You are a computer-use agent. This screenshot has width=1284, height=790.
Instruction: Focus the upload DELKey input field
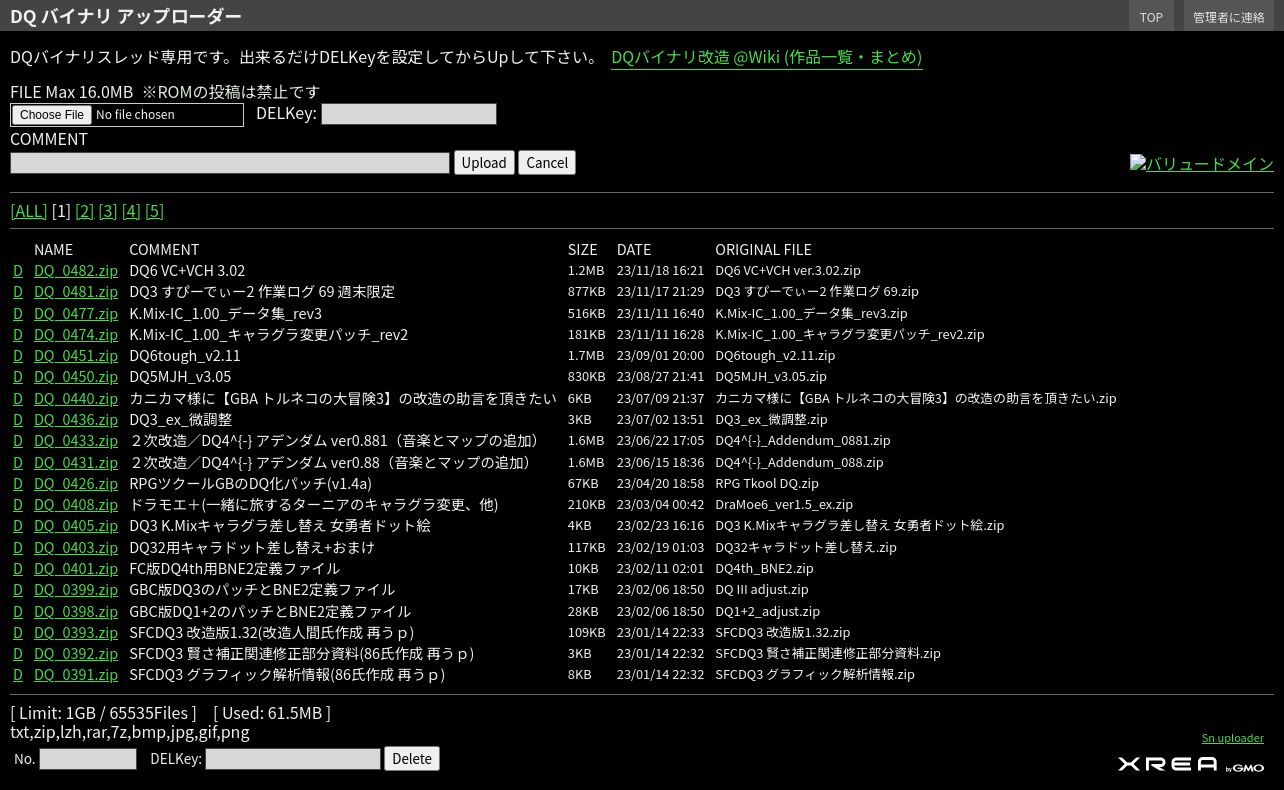tap(408, 114)
